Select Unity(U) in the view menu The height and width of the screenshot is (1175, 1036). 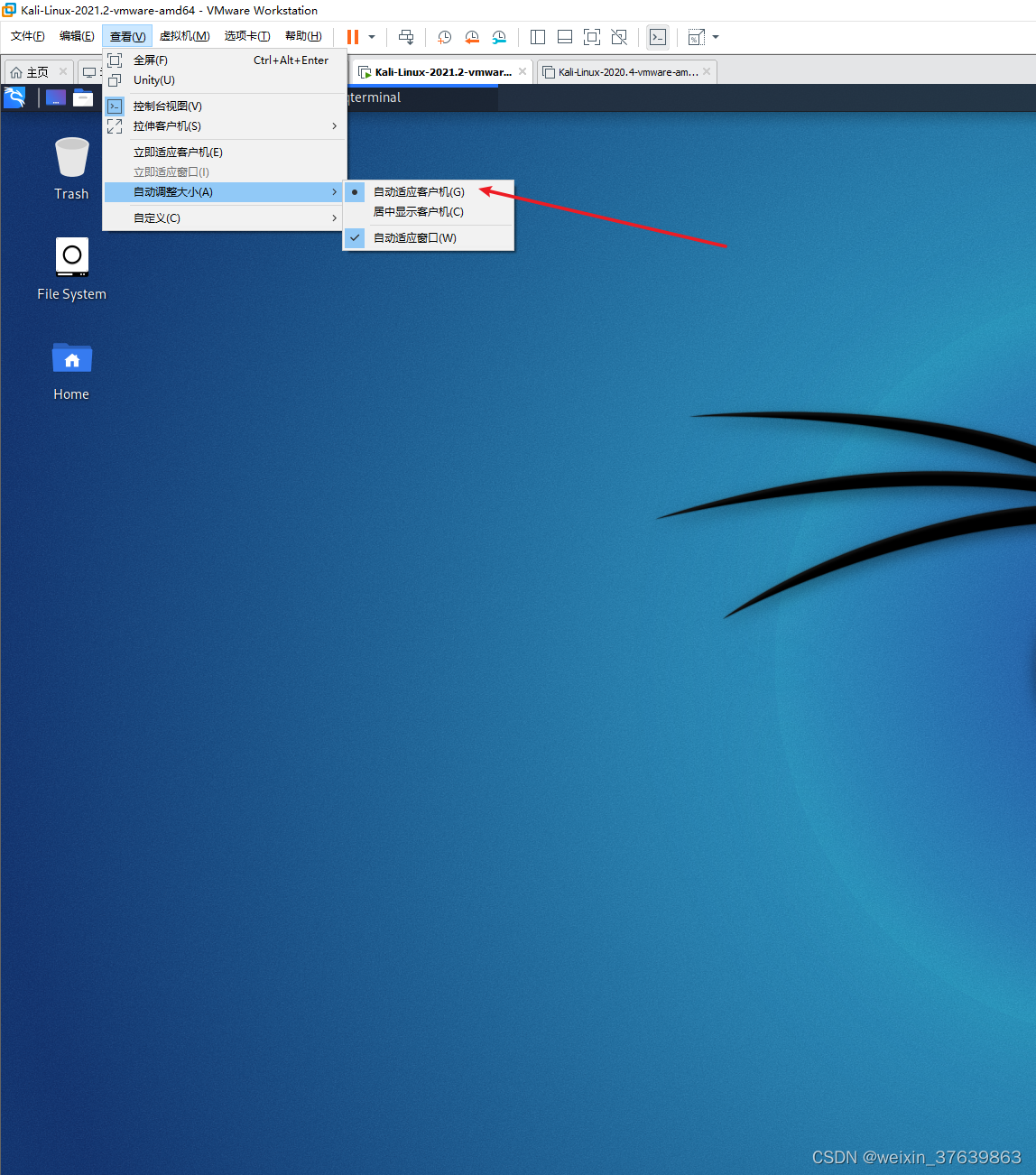pyautogui.click(x=225, y=80)
